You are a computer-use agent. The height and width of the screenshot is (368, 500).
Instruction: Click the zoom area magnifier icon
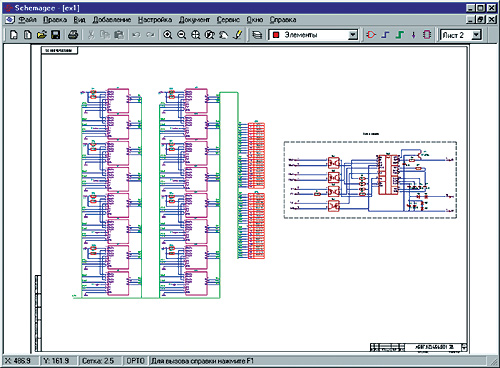[x=210, y=35]
